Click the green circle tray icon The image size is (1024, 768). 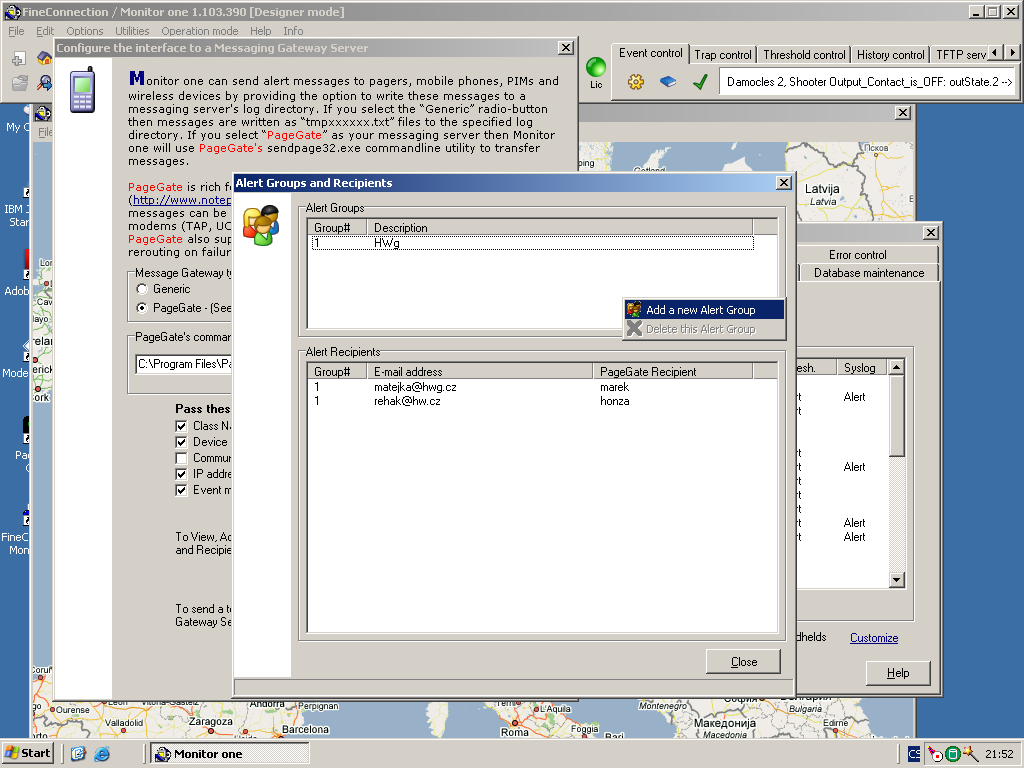tap(953, 754)
